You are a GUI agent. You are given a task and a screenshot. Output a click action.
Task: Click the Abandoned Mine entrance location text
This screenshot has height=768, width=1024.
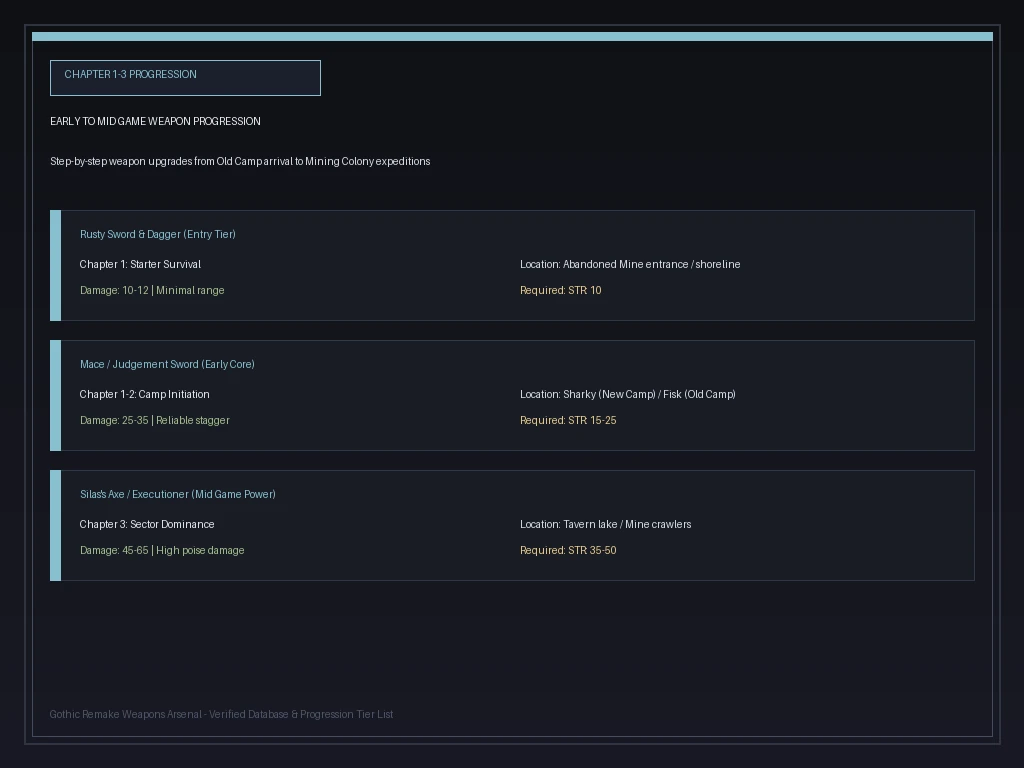point(630,264)
